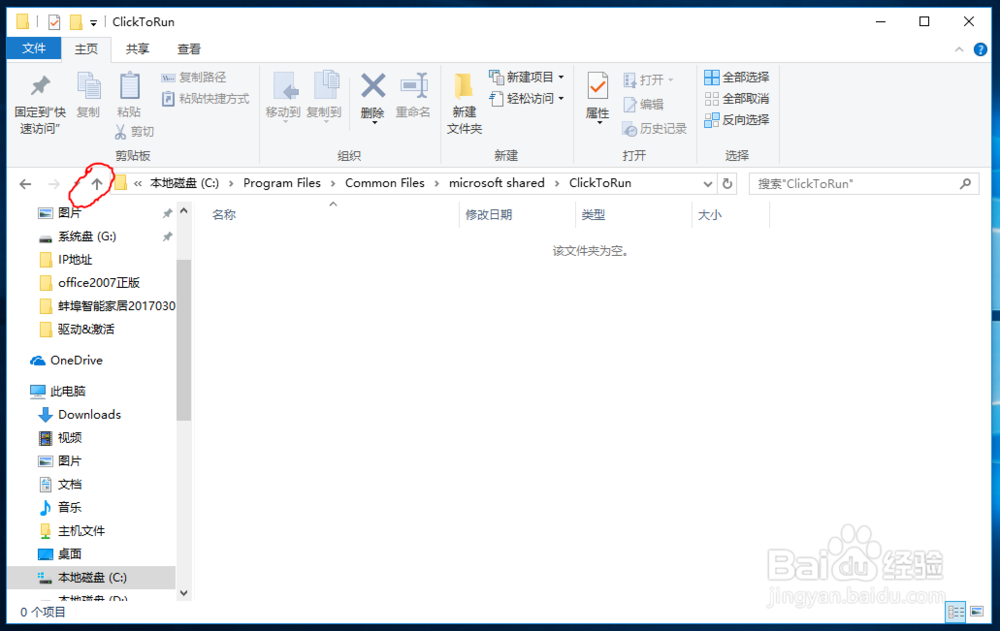Click the search magnifier icon
Image resolution: width=1000 pixels, height=631 pixels.
click(966, 184)
